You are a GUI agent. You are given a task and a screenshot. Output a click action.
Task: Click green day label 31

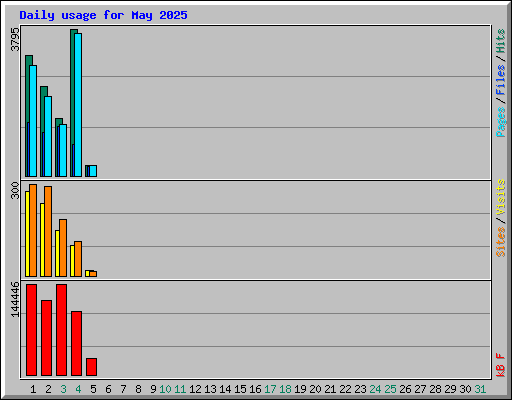480,389
